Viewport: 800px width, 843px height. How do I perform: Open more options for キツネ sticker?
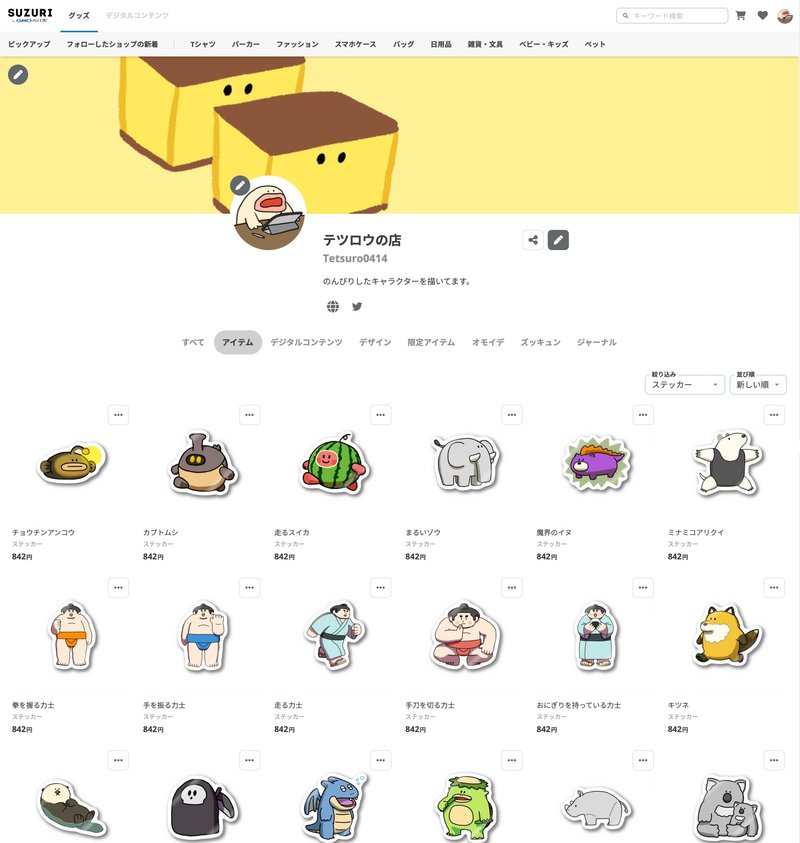[x=774, y=587]
